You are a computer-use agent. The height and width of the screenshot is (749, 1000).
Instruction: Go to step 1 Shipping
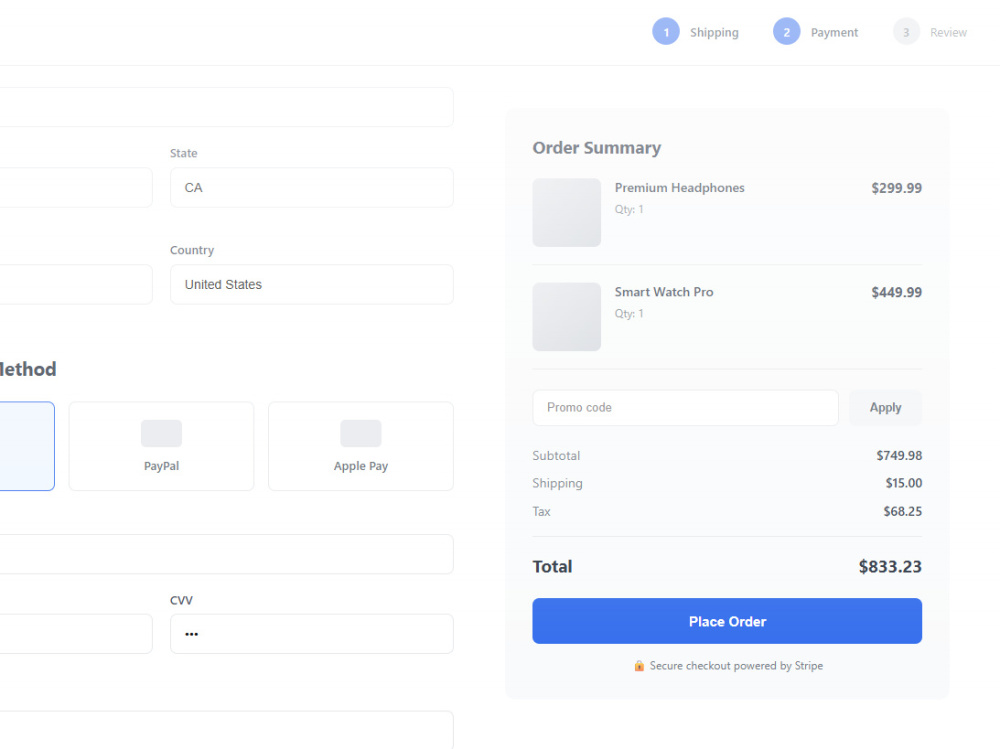696,32
